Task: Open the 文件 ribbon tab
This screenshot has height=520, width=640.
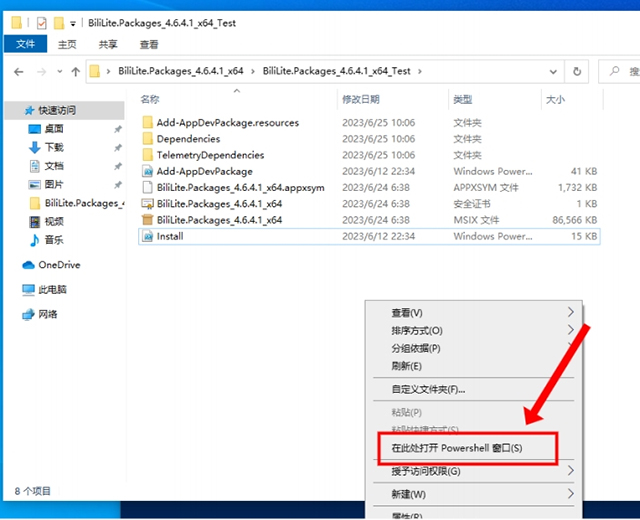Action: [25, 44]
